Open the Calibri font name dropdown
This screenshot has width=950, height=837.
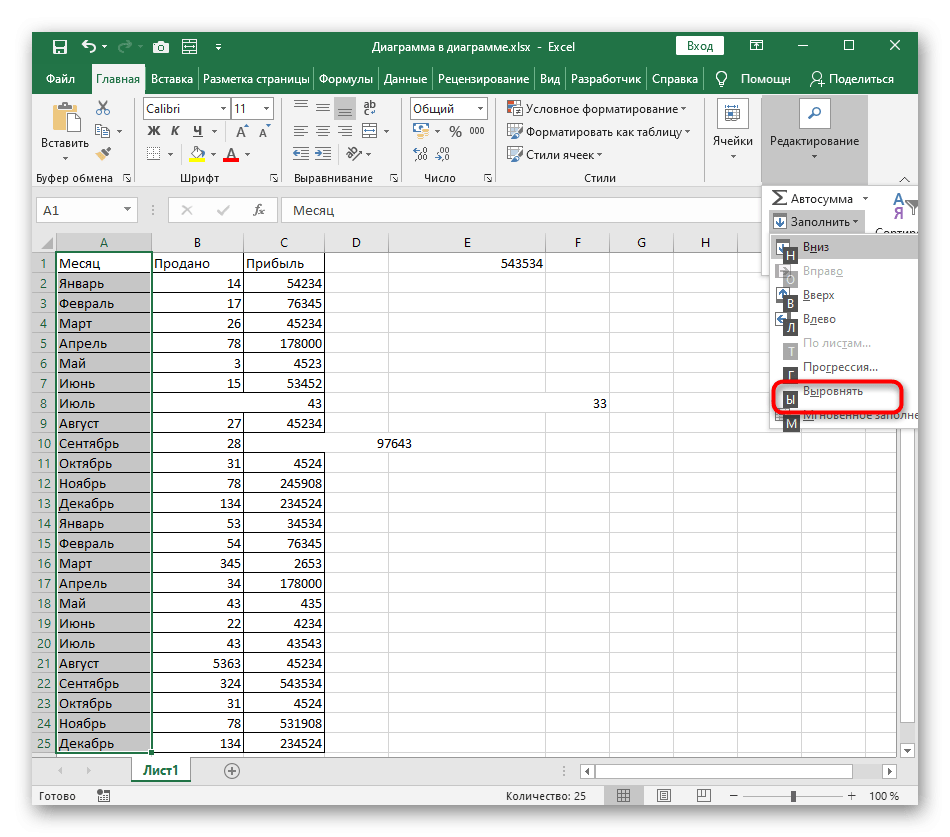click(x=224, y=109)
